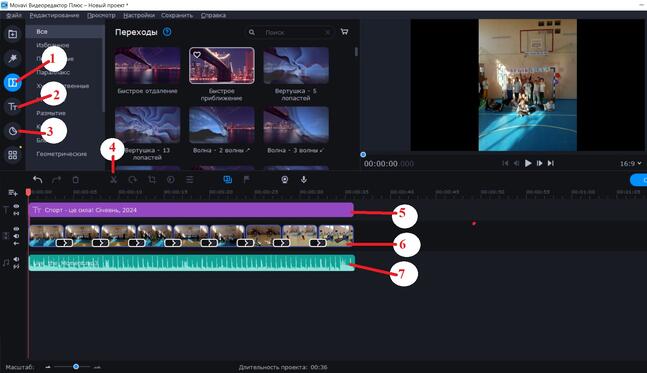The image size is (647, 373).
Task: Mute the video track audio
Action: pos(16,236)
